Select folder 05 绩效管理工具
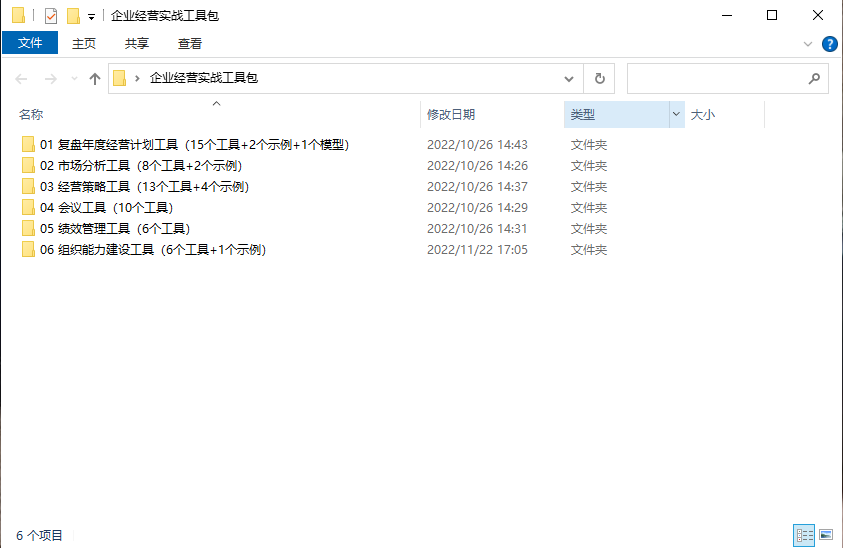The image size is (843, 548). coord(115,229)
